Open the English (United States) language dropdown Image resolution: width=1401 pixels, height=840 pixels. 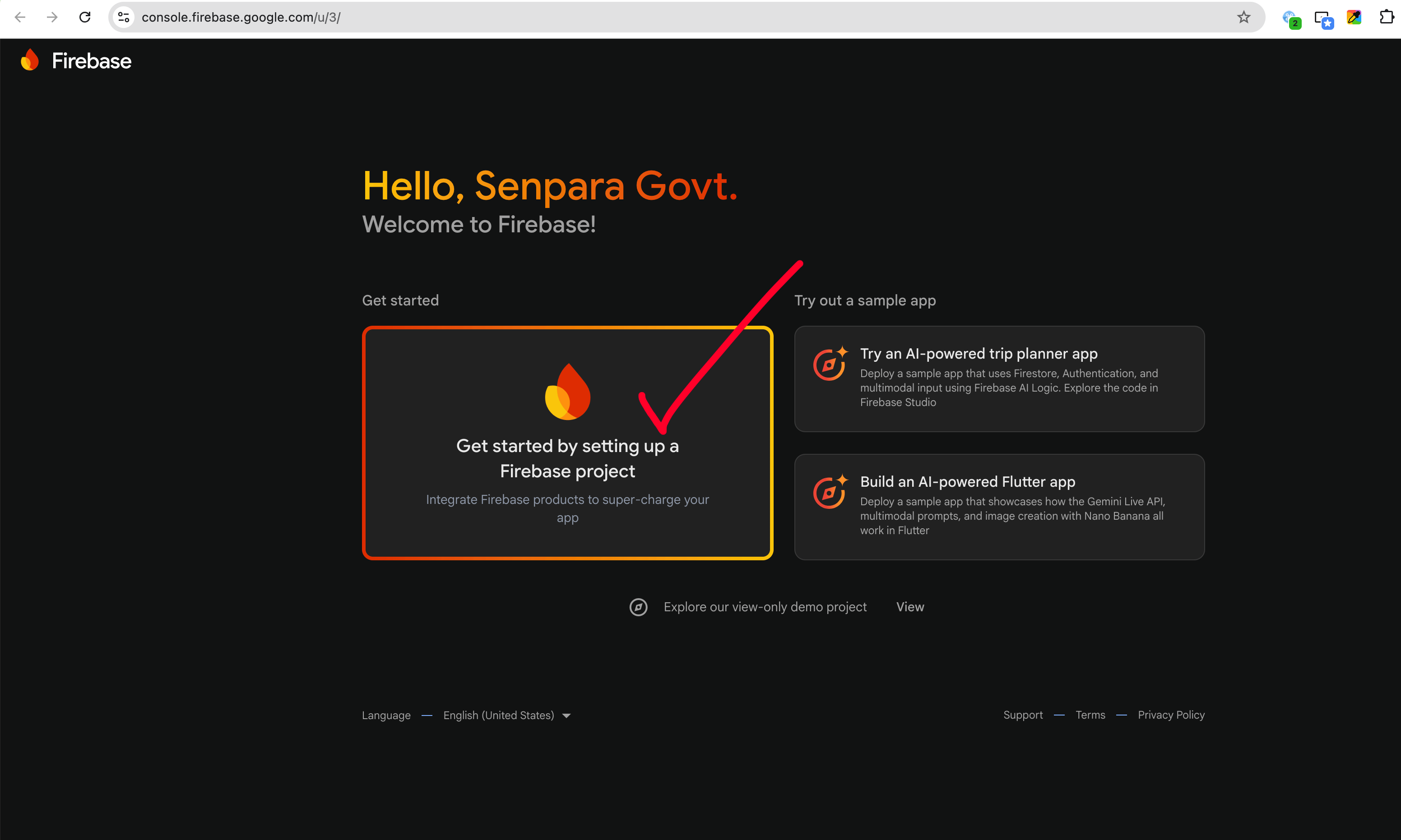pos(506,715)
